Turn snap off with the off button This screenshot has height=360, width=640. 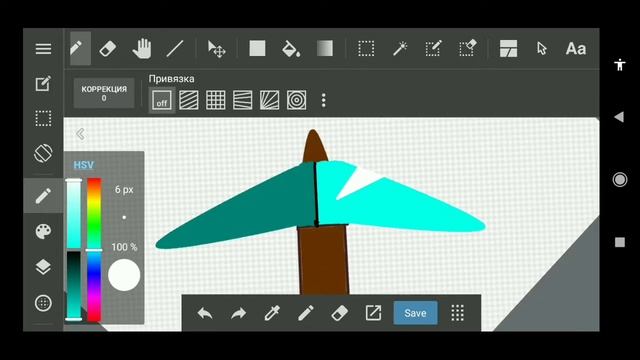[162, 100]
